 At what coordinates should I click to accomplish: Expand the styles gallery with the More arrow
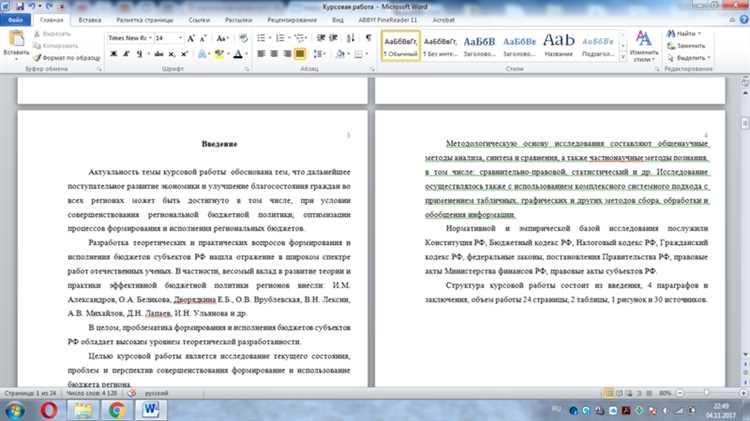pos(623,57)
